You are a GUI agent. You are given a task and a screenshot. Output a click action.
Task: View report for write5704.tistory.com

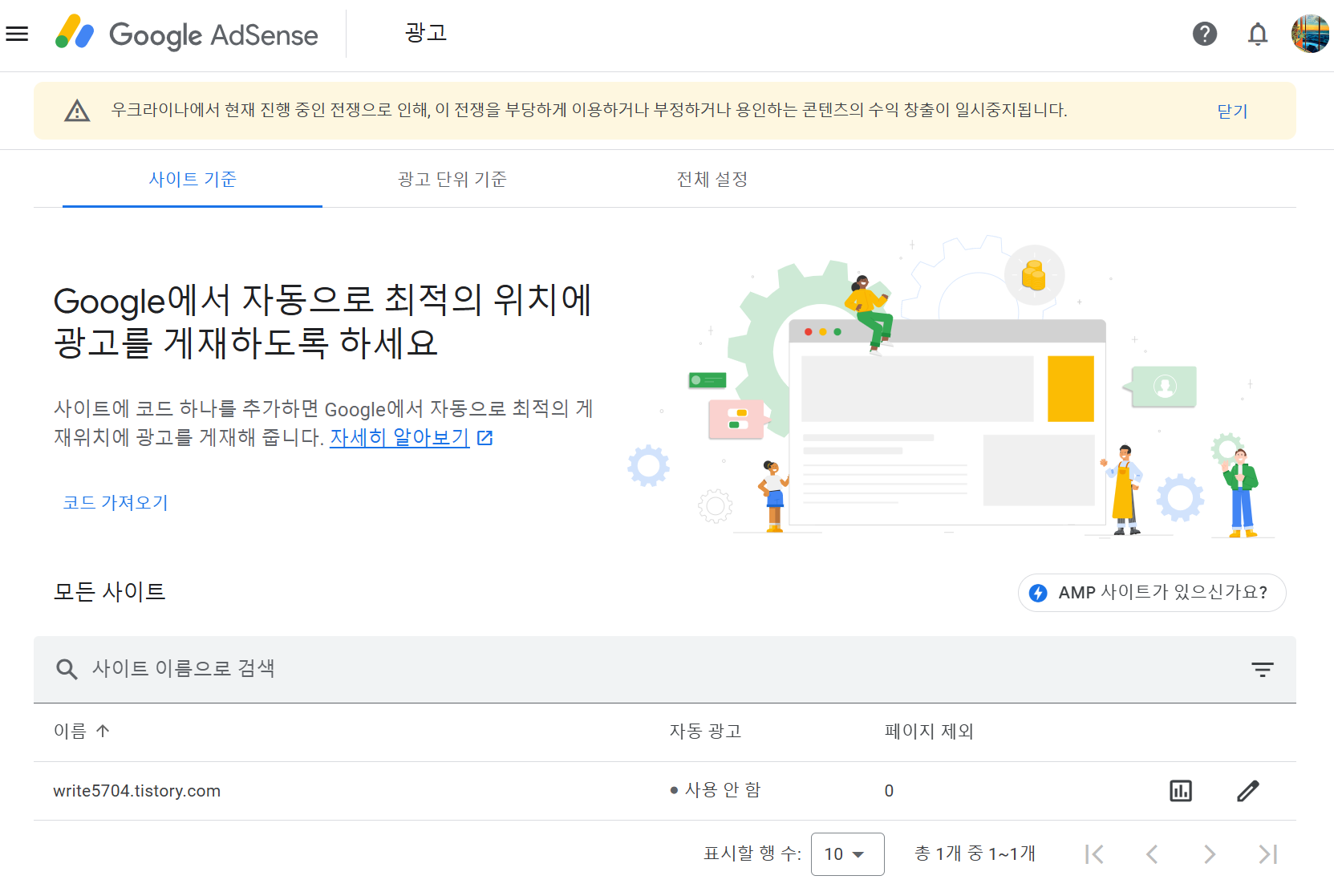pos(1180,791)
